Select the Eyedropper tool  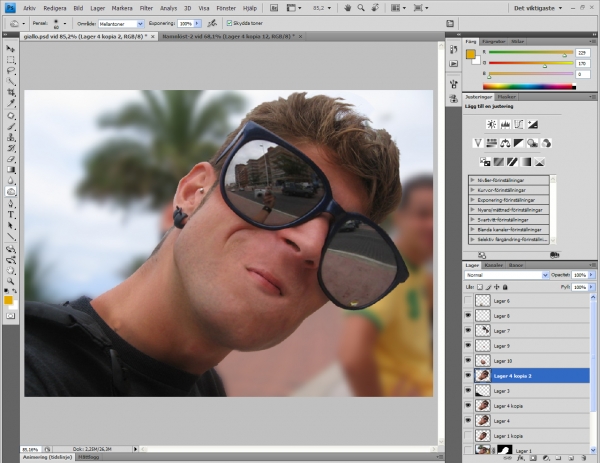(x=11, y=103)
